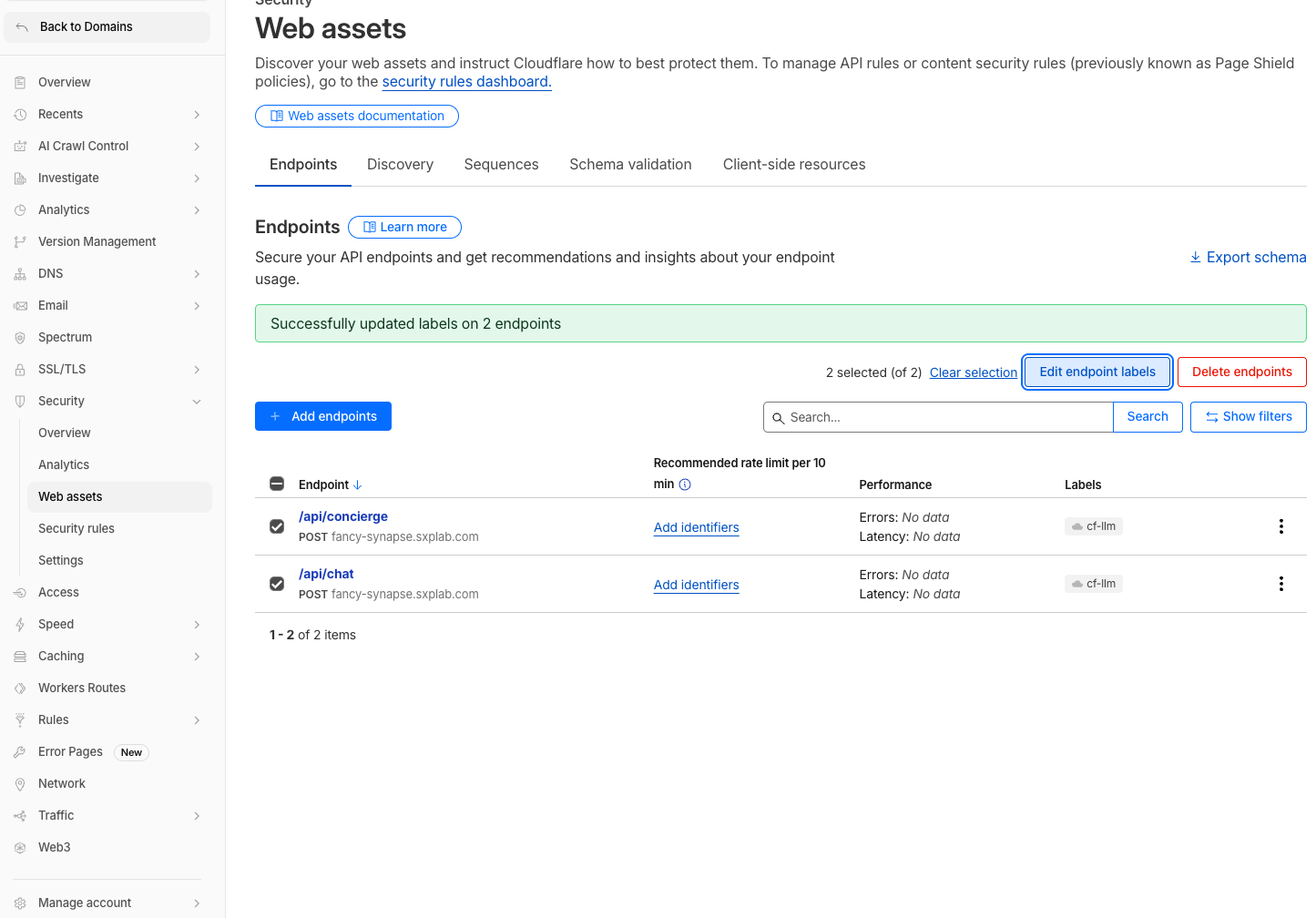Collapse the Security section chevron
The width and height of the screenshot is (1316, 918).
[x=197, y=402]
